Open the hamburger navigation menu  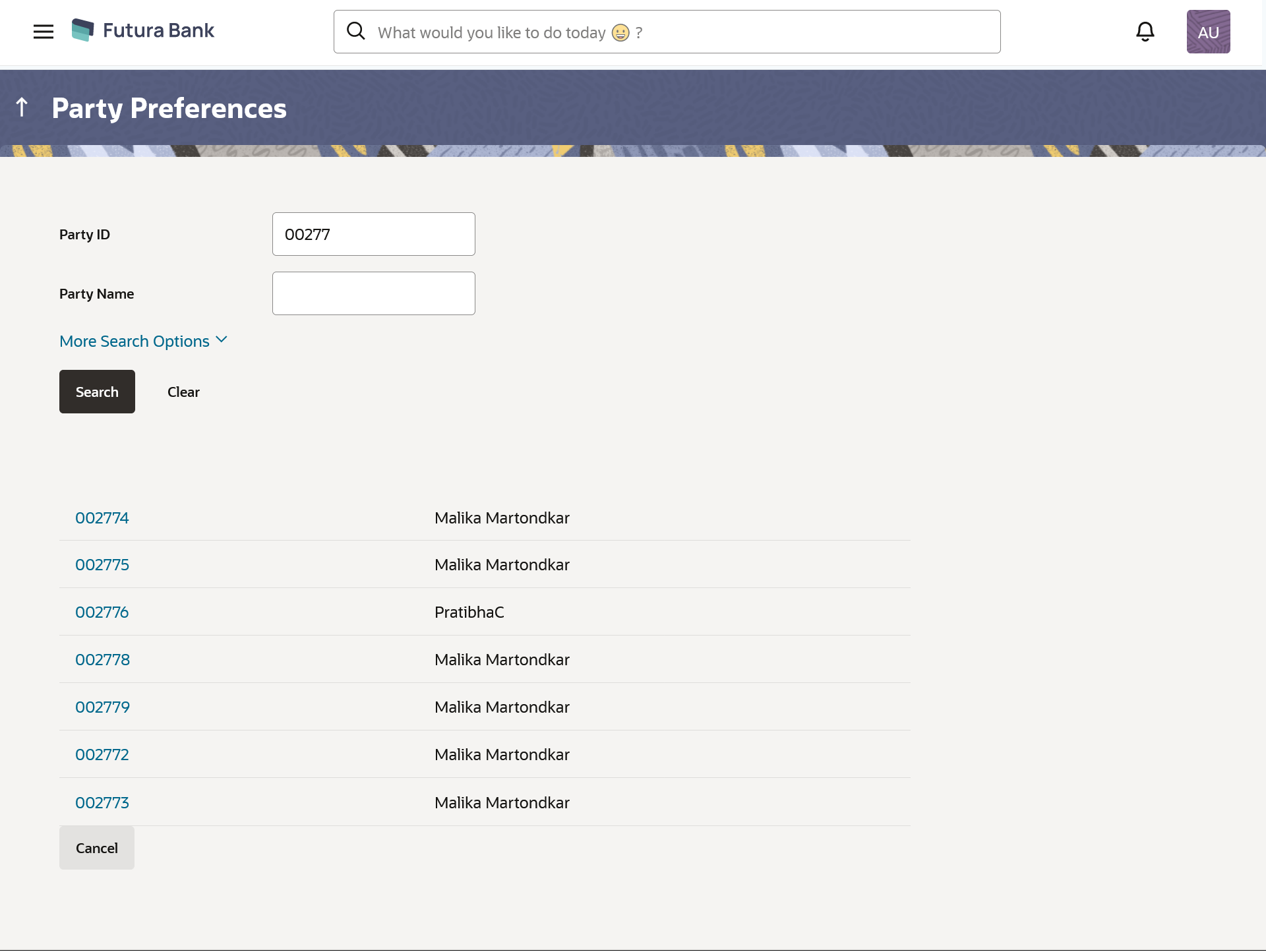coord(44,32)
